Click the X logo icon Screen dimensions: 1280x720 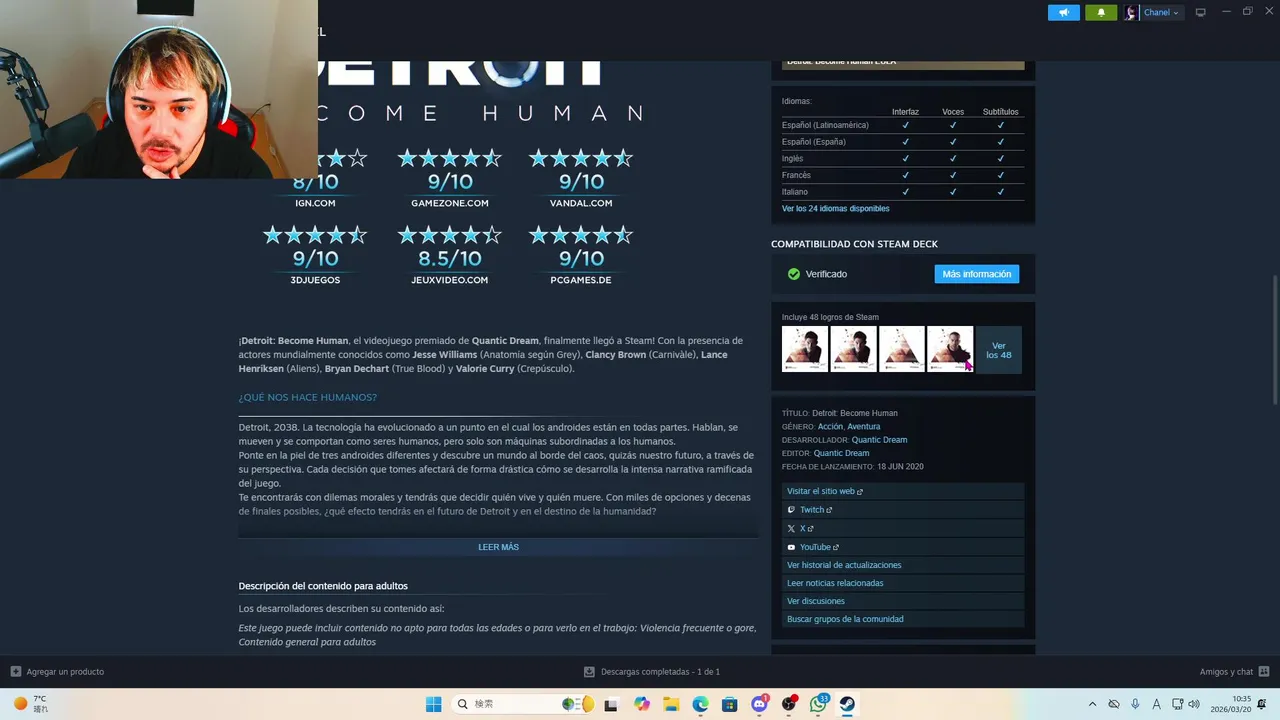click(791, 529)
